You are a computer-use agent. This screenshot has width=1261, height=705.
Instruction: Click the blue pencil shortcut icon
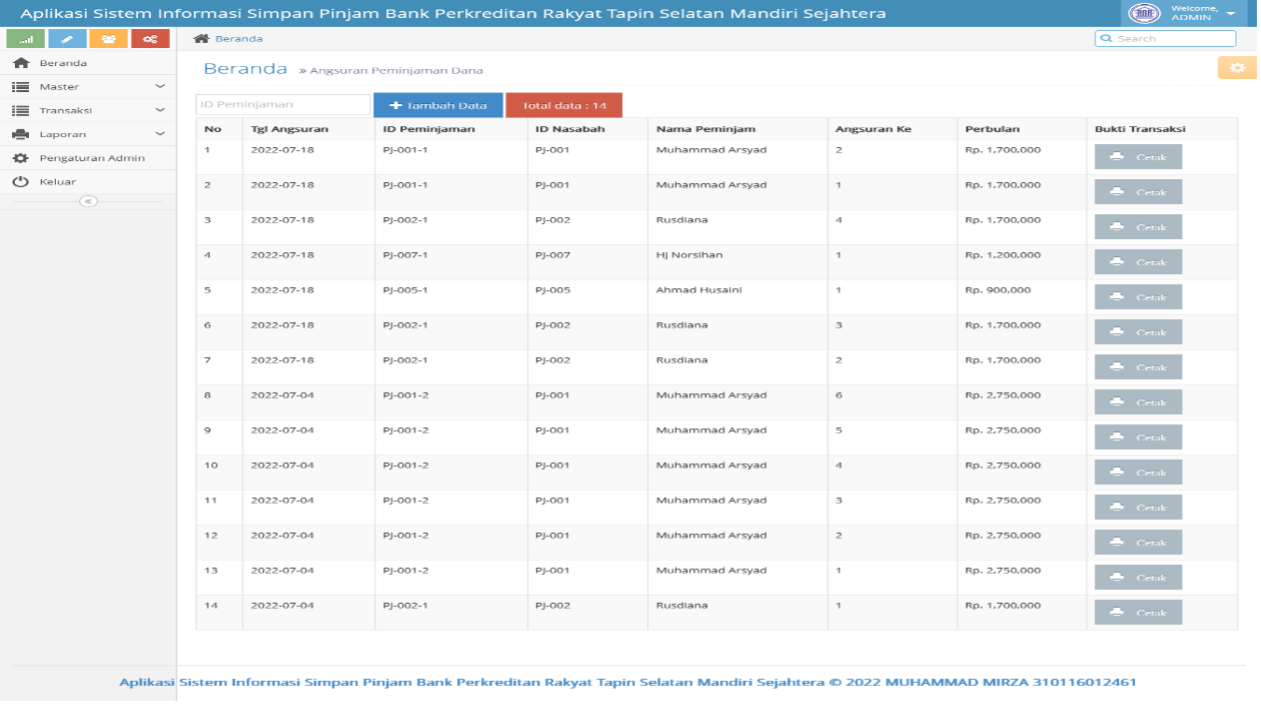coord(67,39)
